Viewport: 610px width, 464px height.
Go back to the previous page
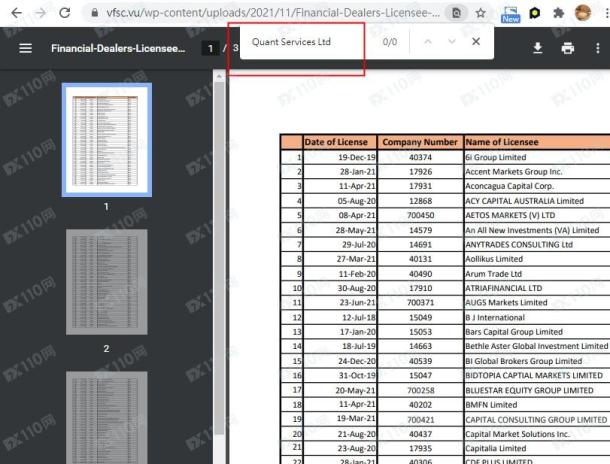[16, 13]
